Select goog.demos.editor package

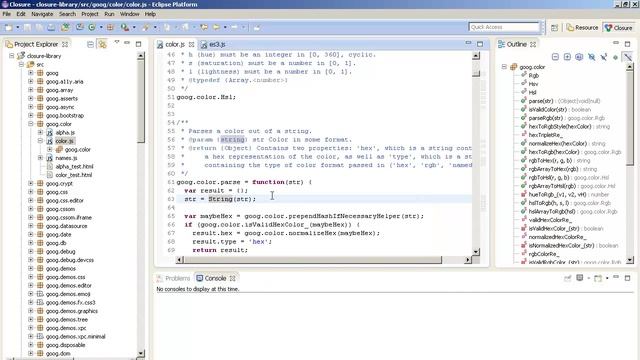tap(69, 286)
